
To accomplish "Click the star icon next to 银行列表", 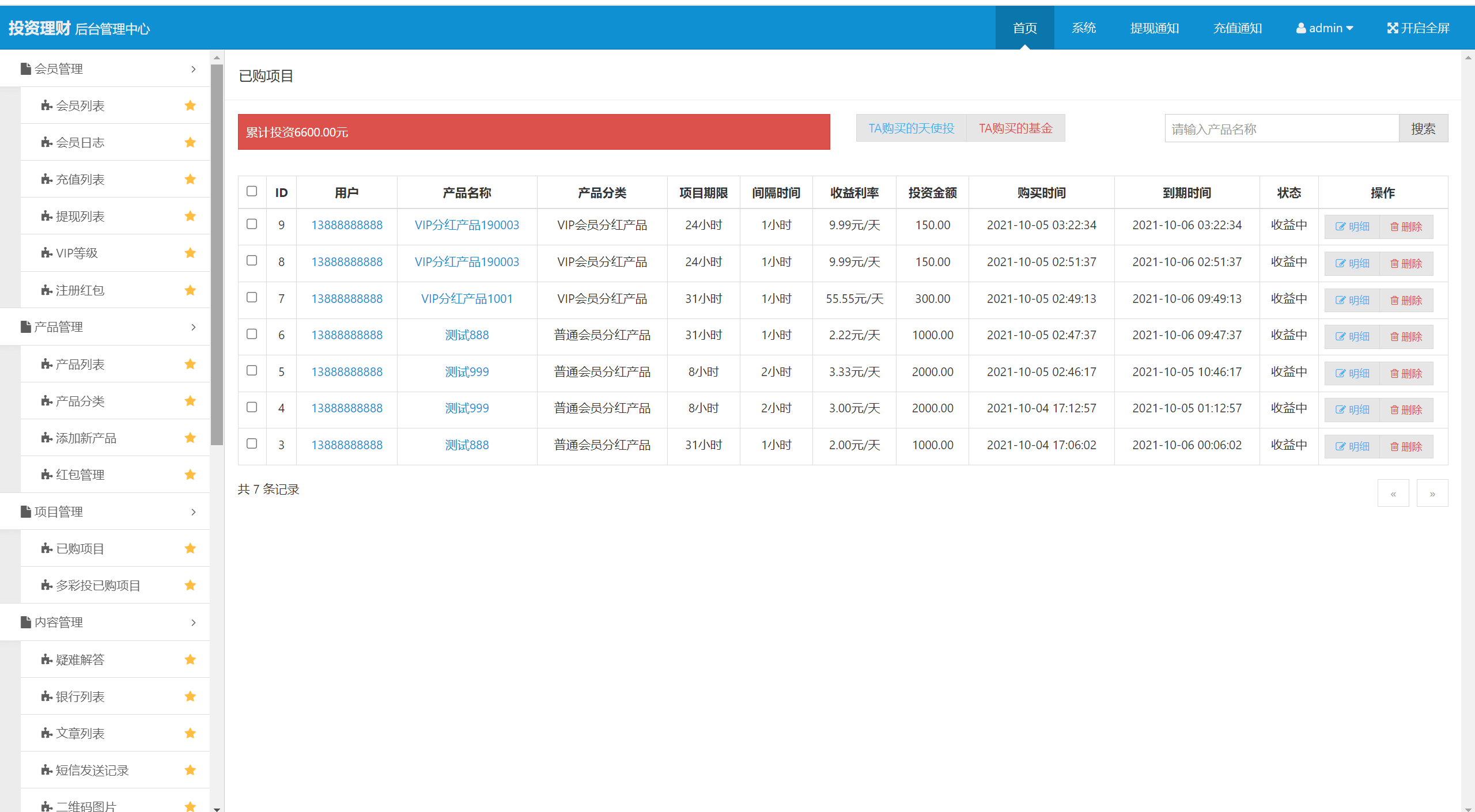I will coord(190,696).
